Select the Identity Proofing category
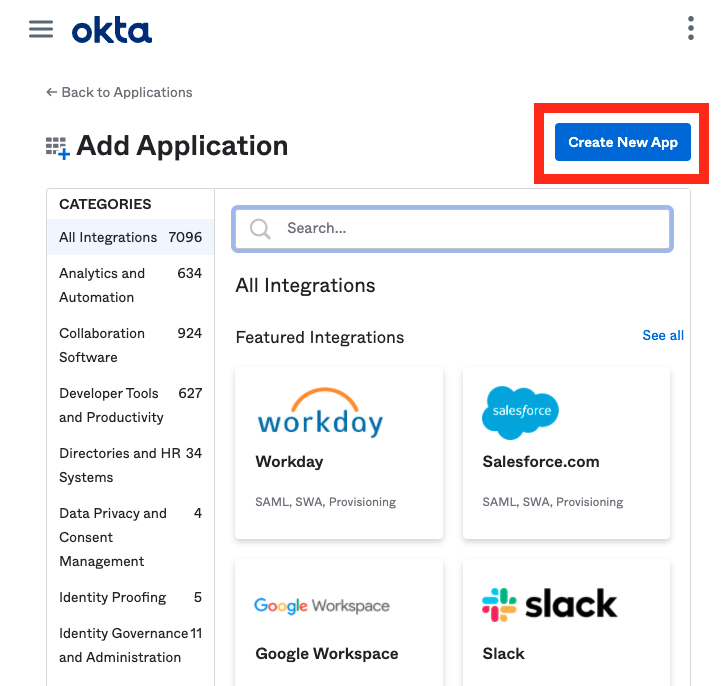The image size is (725, 686). (x=130, y=597)
